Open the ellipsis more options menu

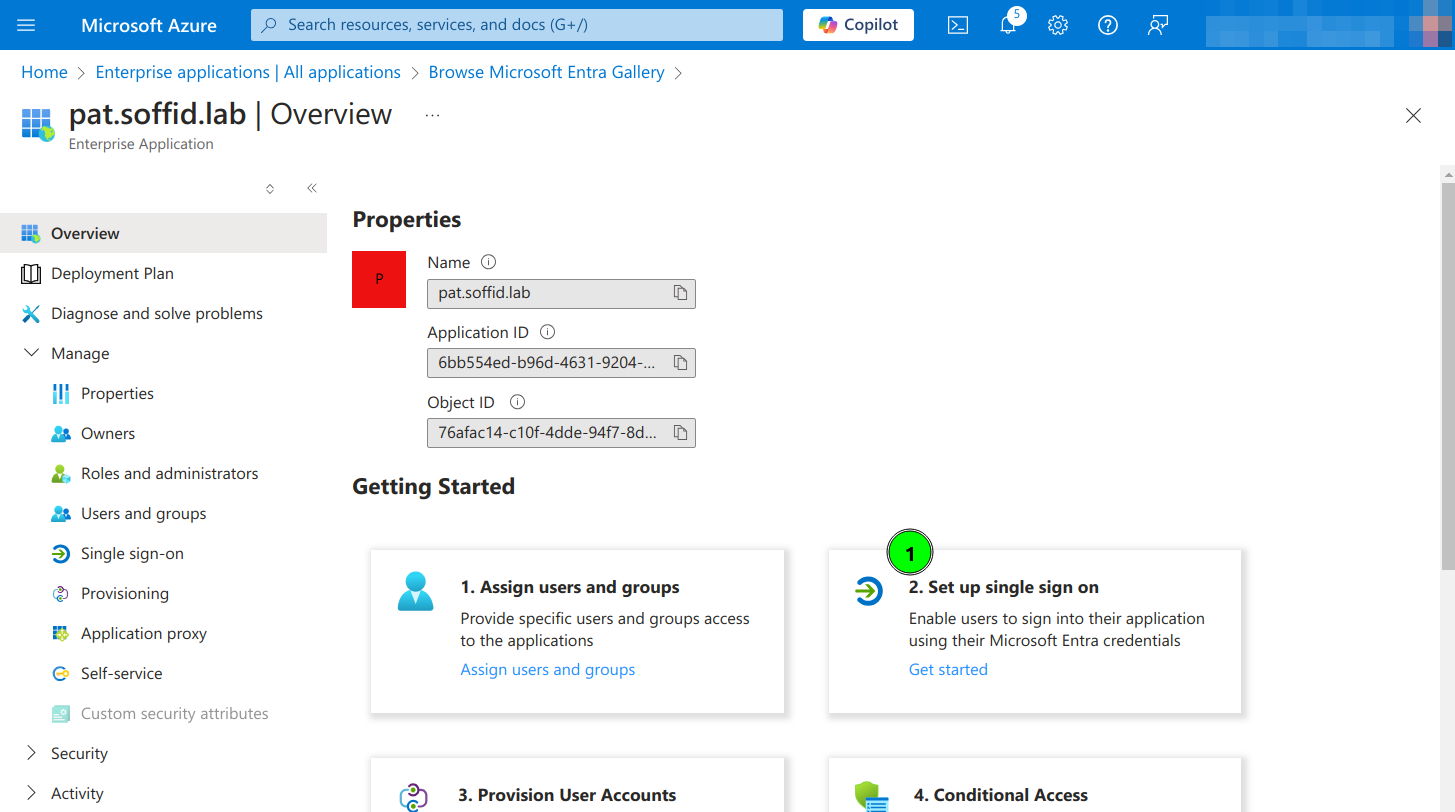(432, 115)
